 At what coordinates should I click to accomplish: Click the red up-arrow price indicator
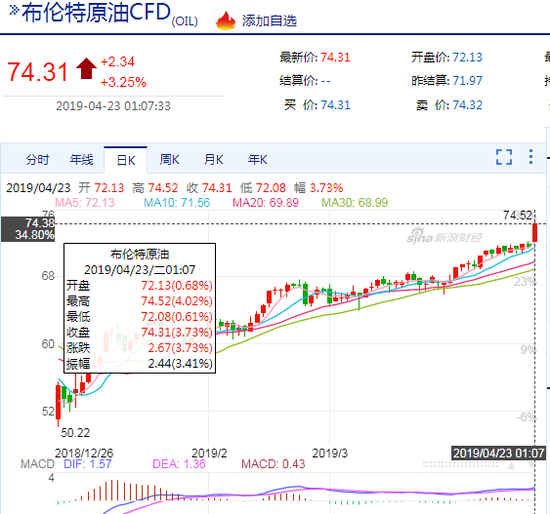(x=86, y=68)
